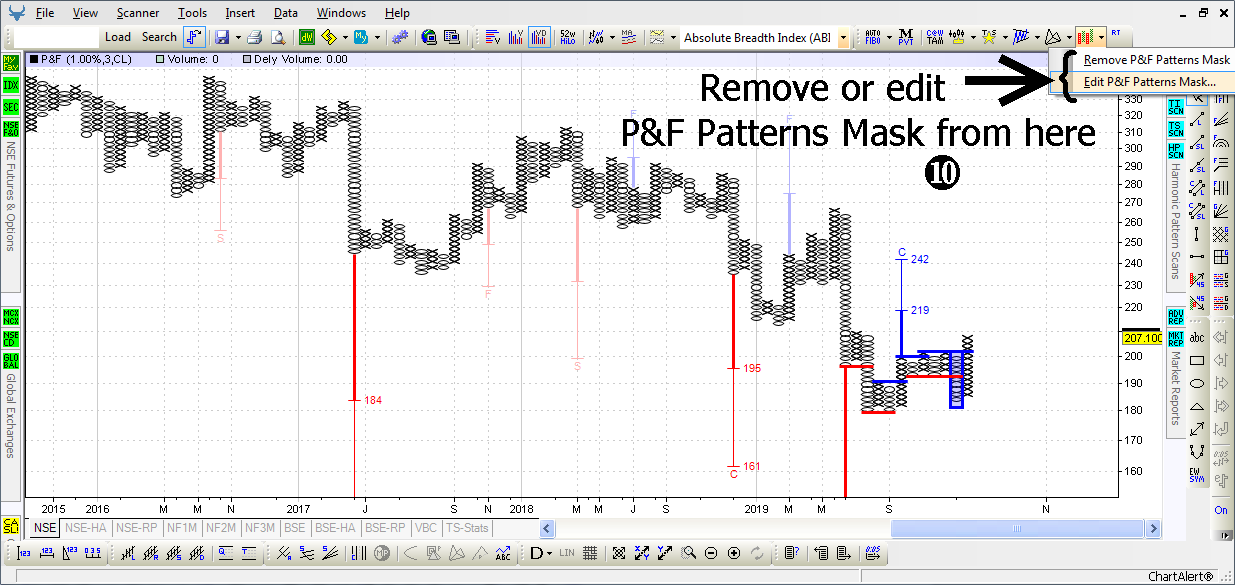Toggle the Dely Volume legend box

click(247, 59)
